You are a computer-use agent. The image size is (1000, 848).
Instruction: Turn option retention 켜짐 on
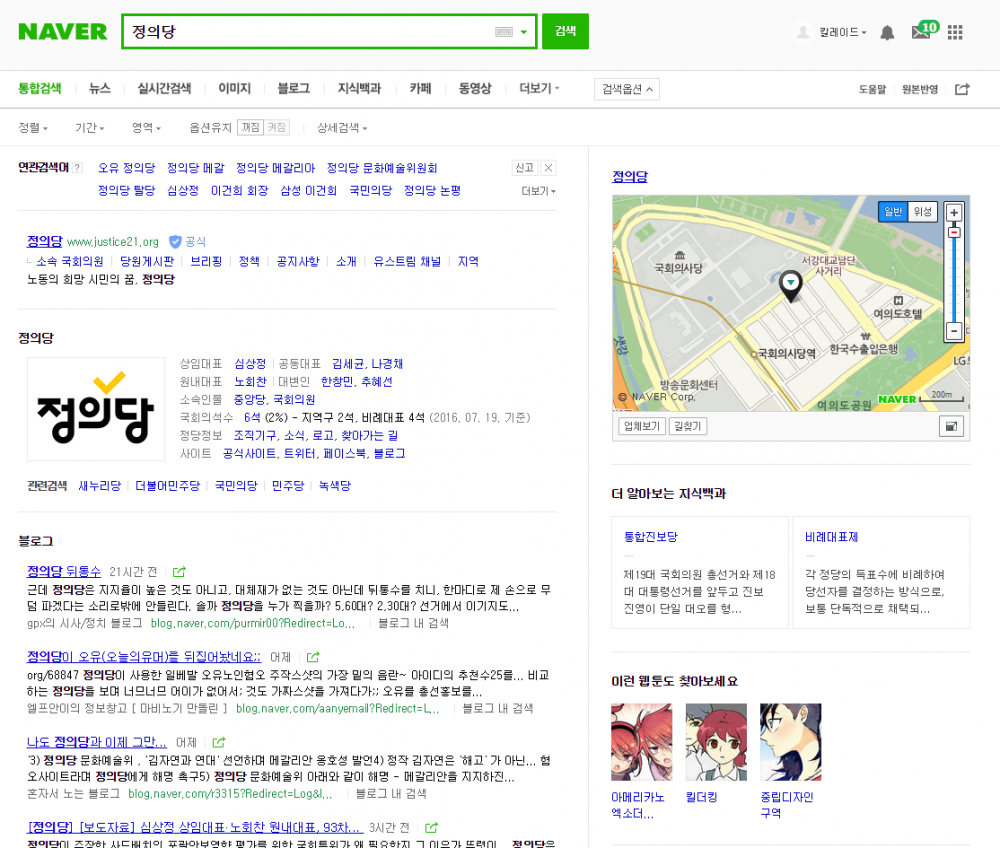pos(276,128)
